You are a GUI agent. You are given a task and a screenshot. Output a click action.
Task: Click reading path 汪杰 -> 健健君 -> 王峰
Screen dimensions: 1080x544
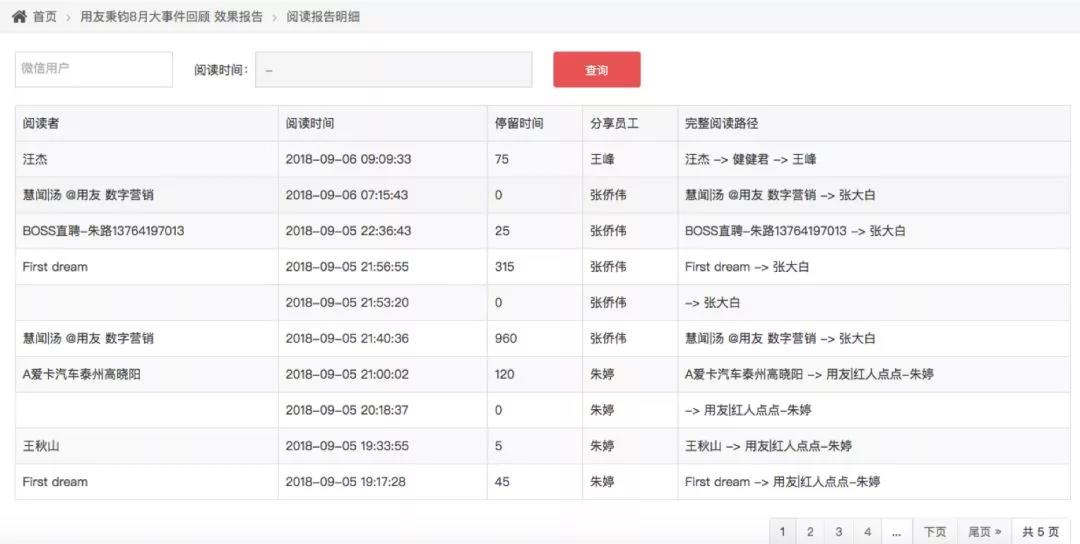751,159
